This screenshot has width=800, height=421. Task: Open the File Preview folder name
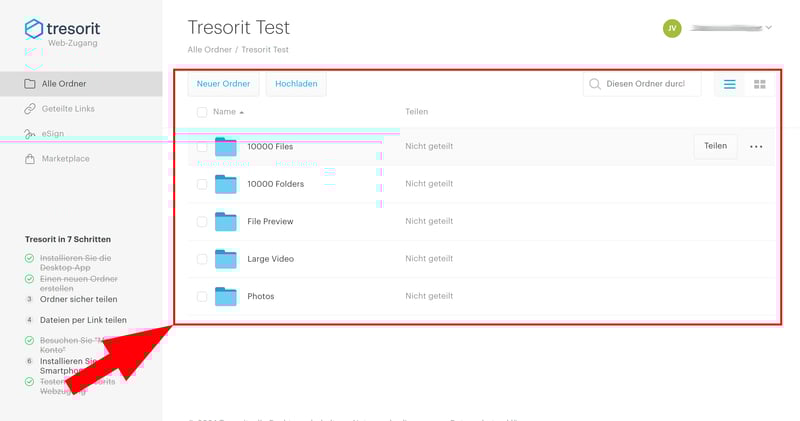tap(270, 221)
